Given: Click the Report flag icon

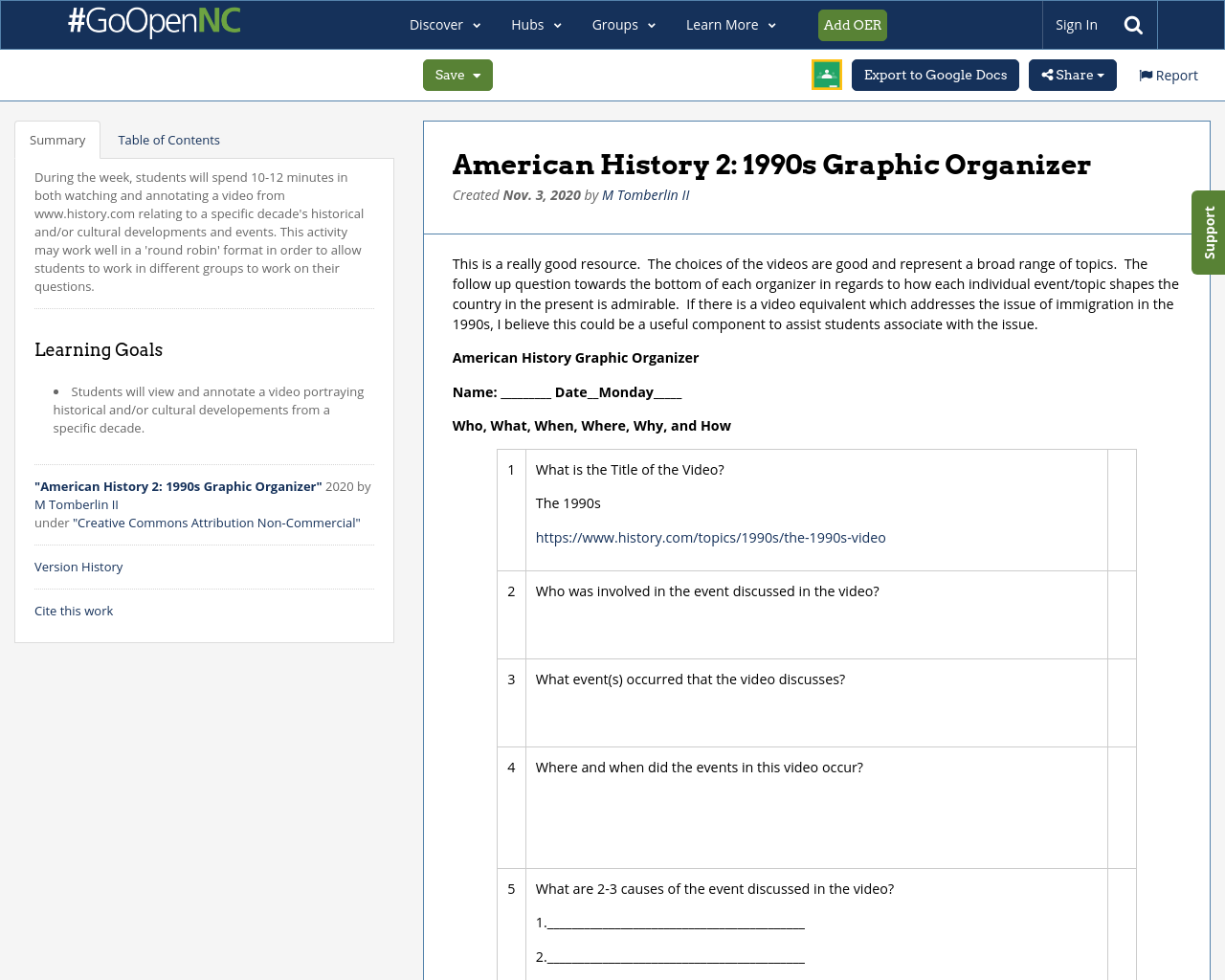Looking at the screenshot, I should click(1145, 75).
